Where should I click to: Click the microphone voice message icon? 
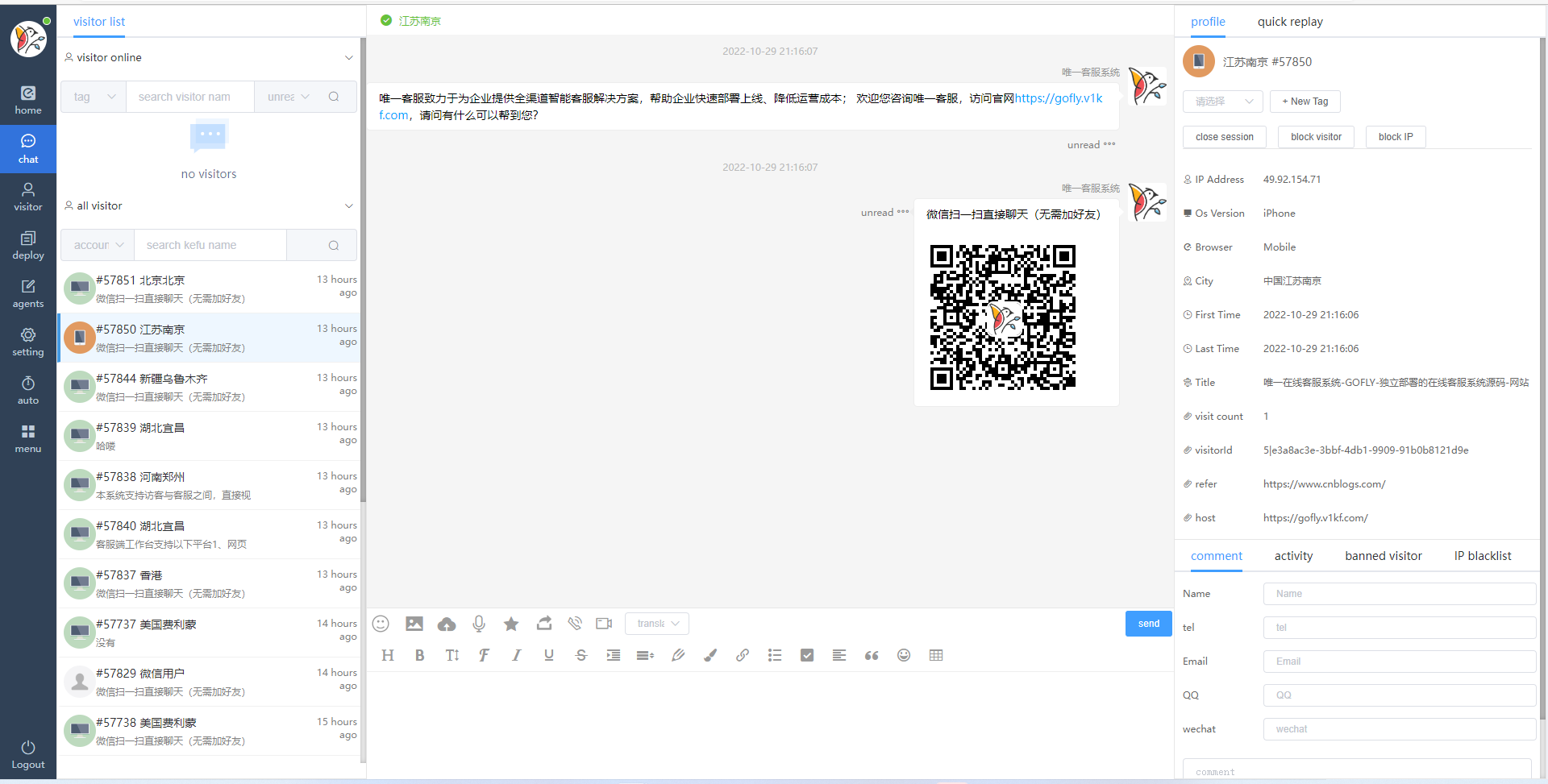[479, 624]
